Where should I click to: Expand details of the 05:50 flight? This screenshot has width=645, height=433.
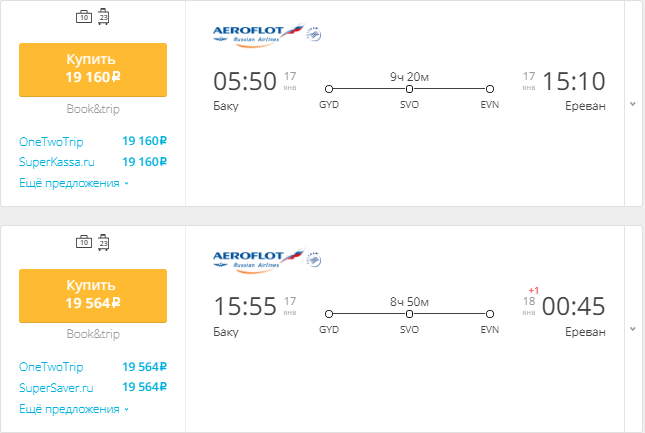[x=631, y=104]
